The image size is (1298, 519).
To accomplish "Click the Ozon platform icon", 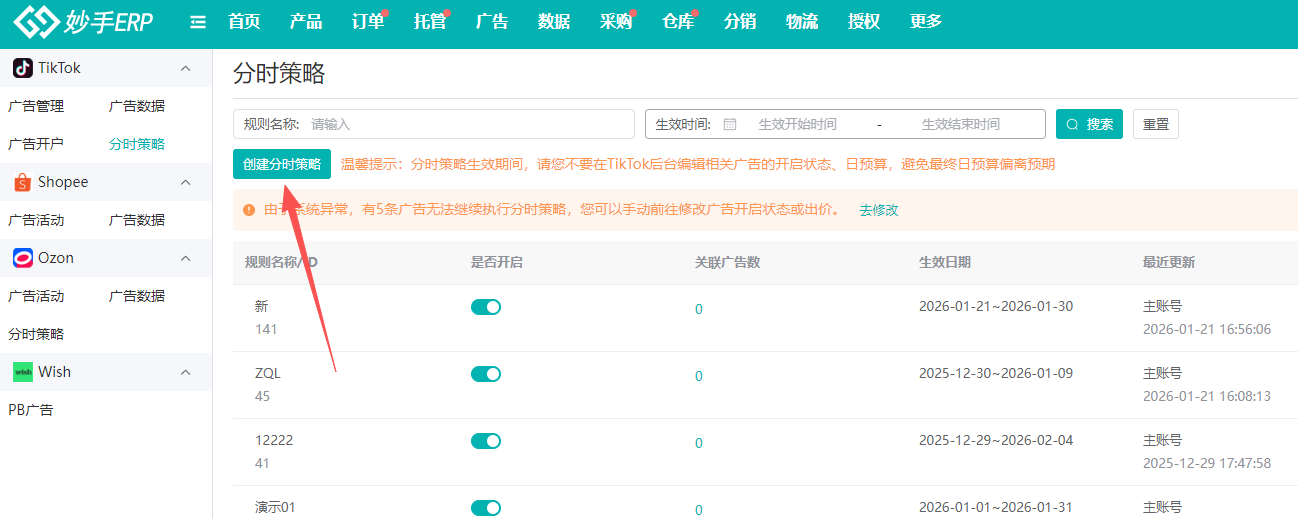I will [x=22, y=258].
